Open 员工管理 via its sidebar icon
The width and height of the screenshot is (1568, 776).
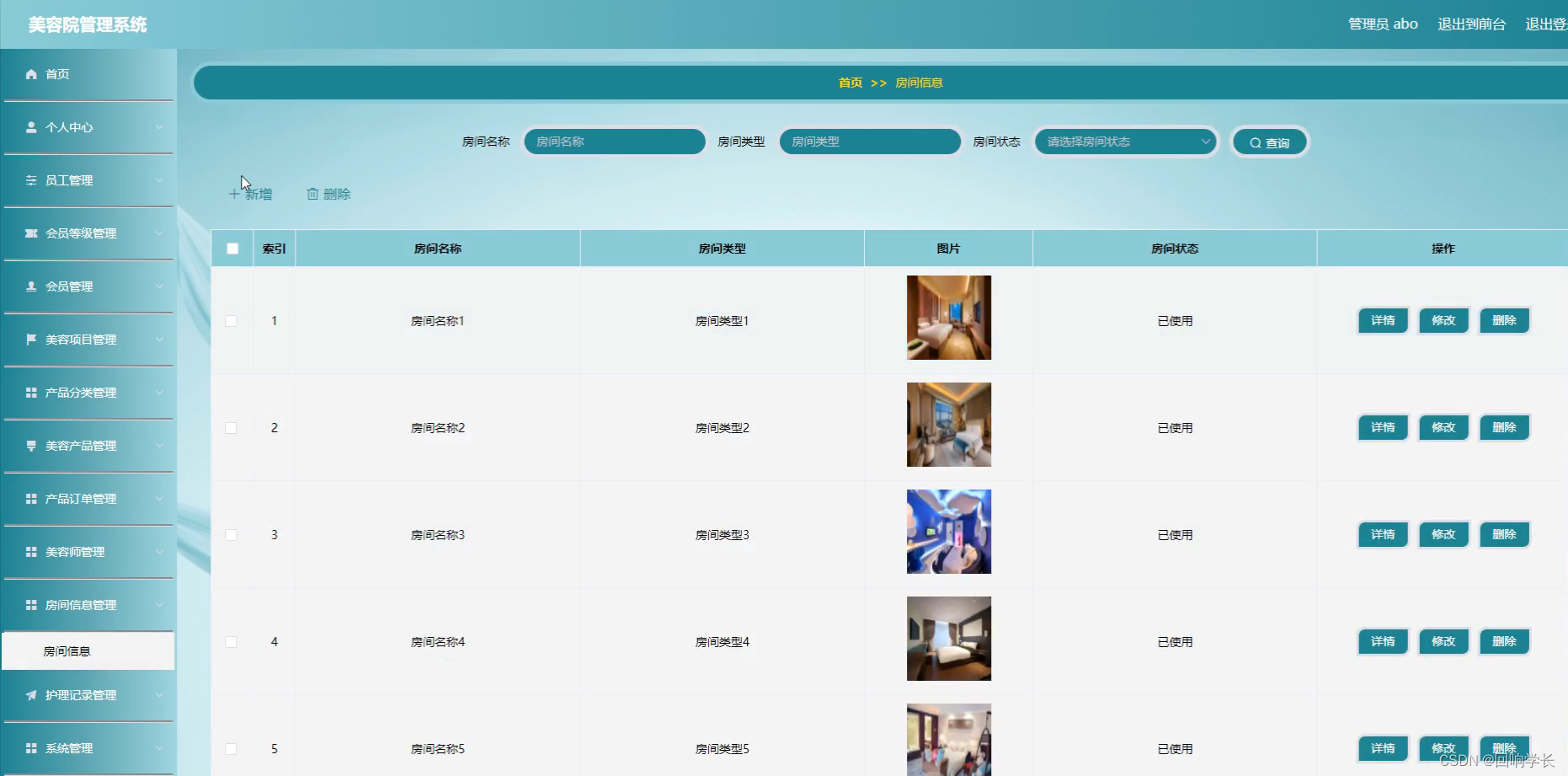coord(30,179)
